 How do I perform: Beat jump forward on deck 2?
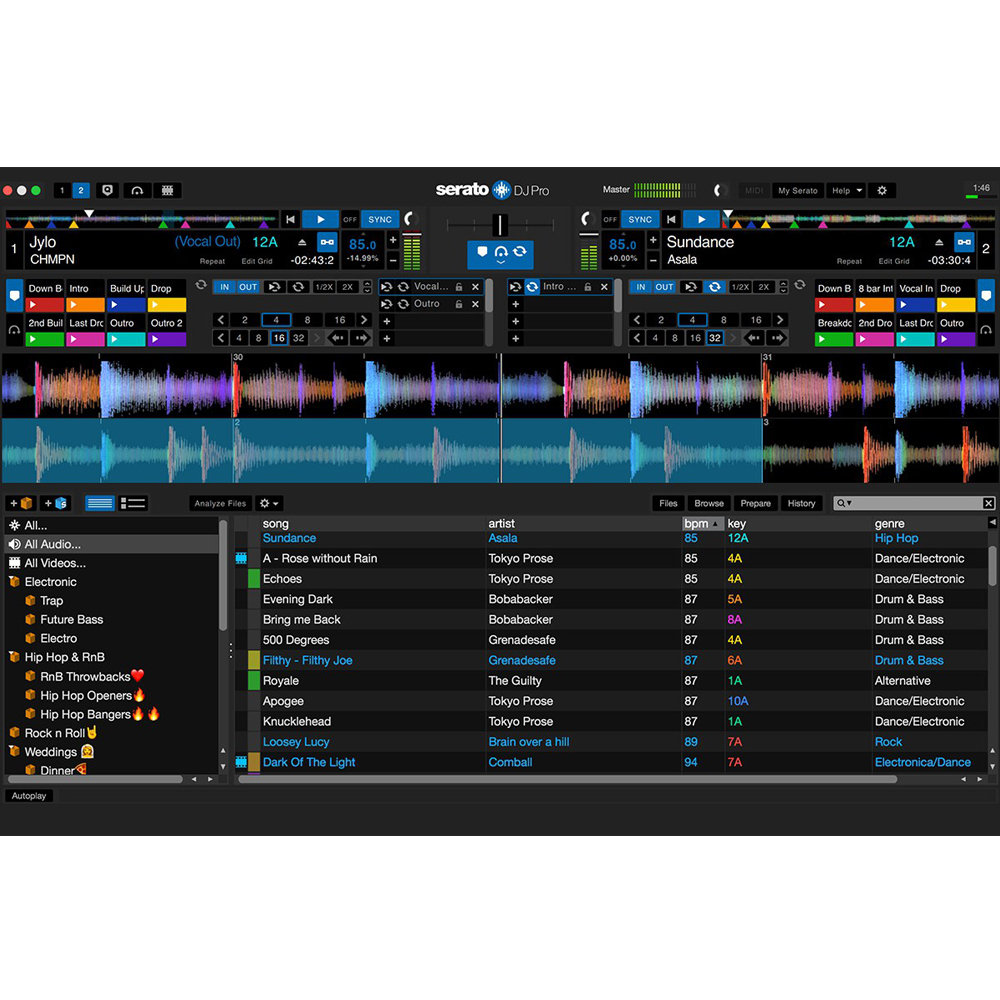pos(777,338)
